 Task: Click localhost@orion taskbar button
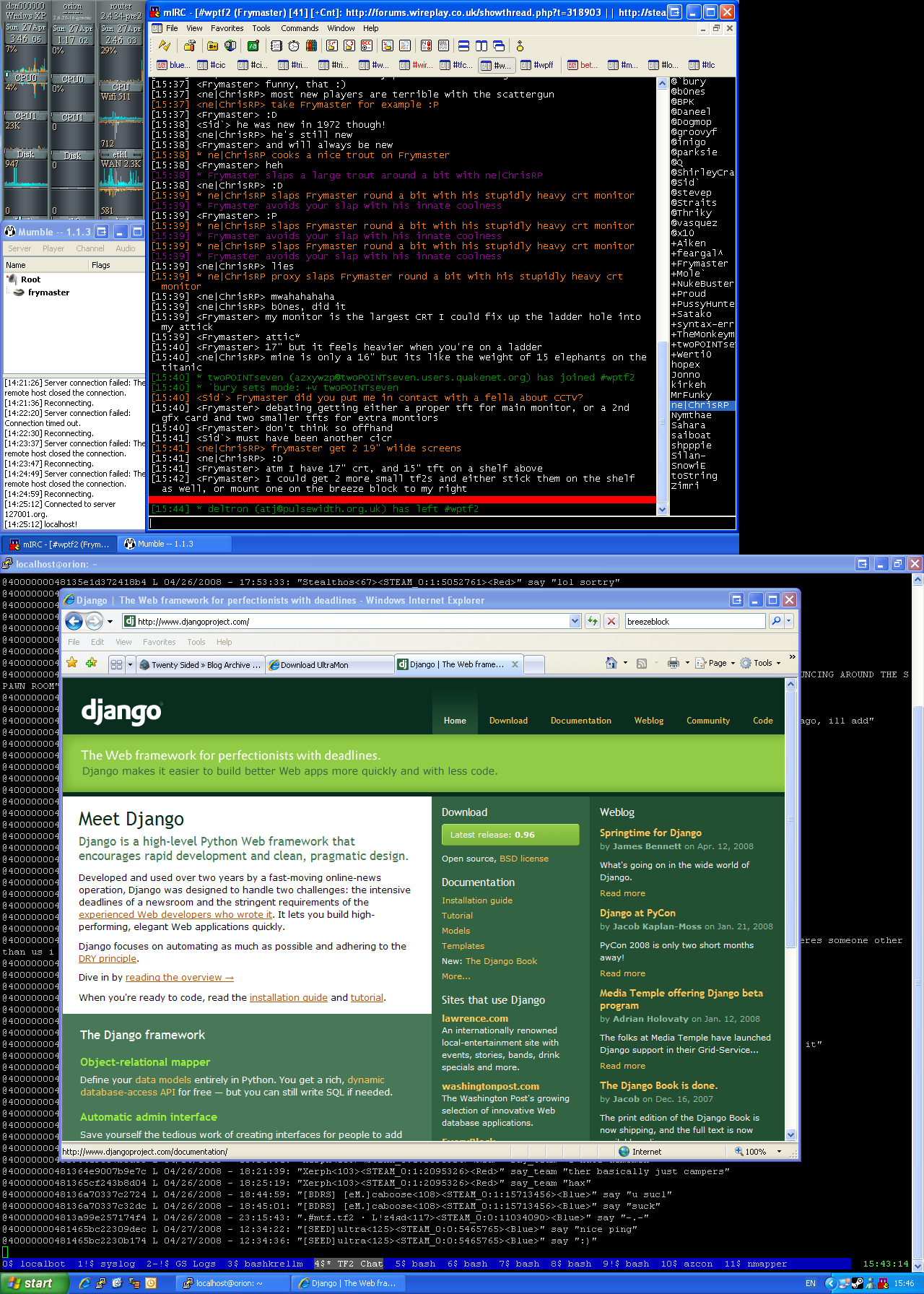tap(232, 1283)
